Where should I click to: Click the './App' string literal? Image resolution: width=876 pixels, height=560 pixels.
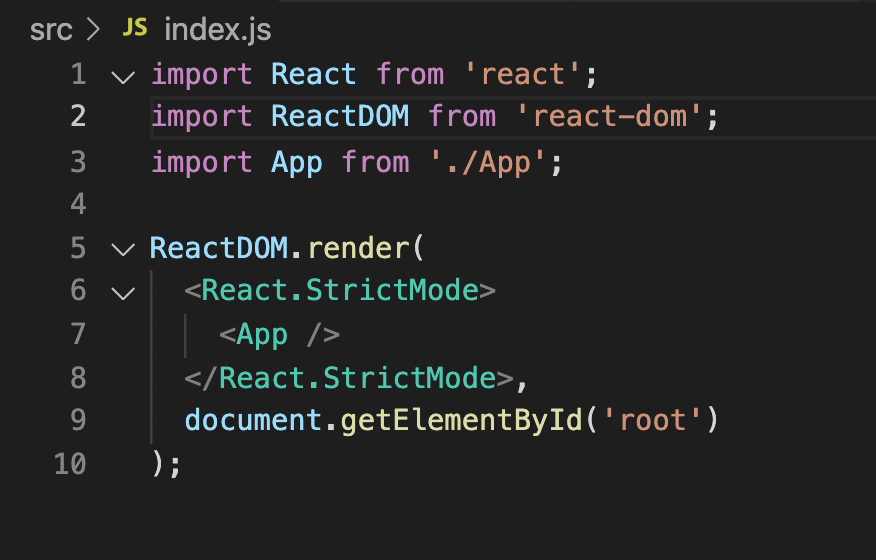coord(488,163)
